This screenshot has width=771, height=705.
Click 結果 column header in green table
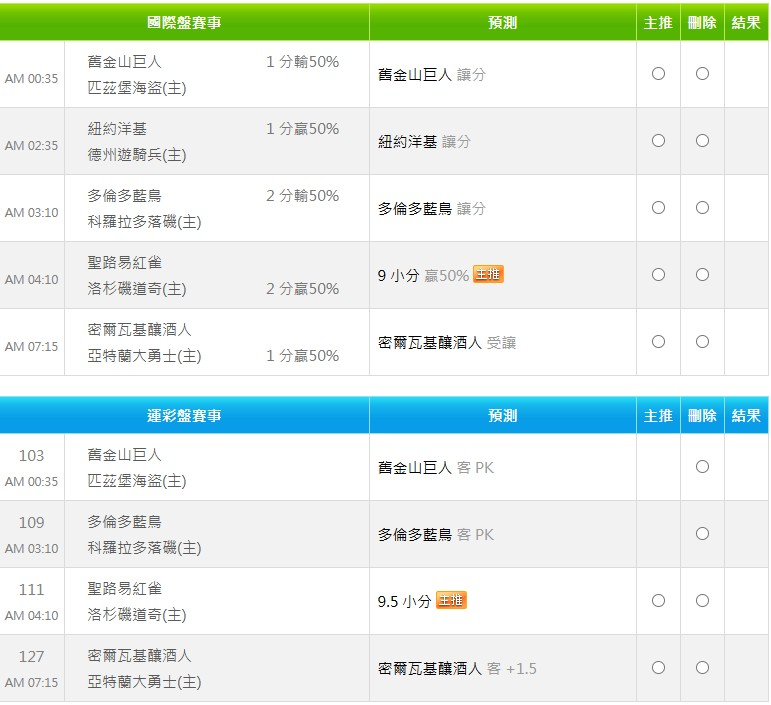coord(746,23)
